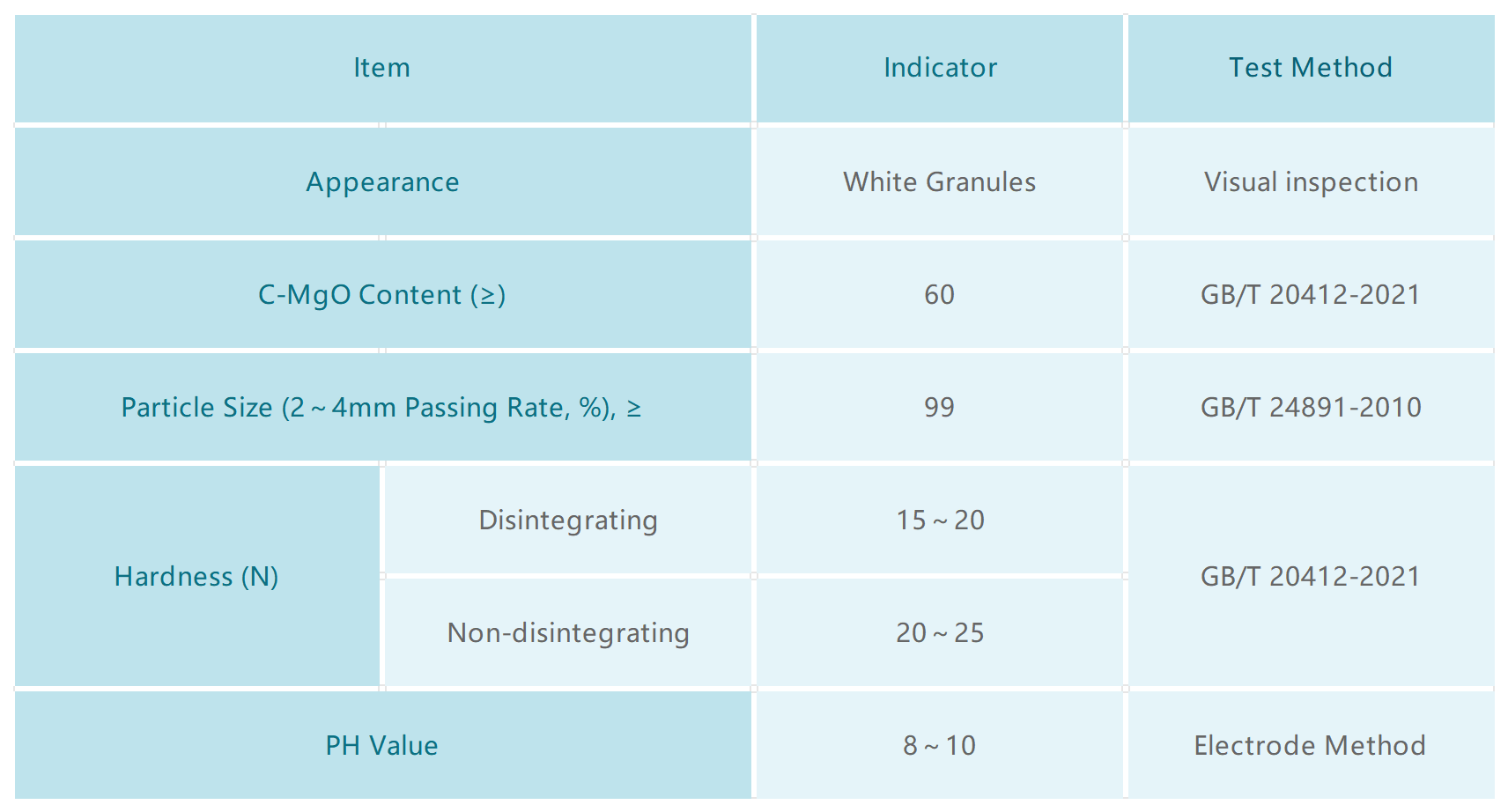This screenshot has width=1508, height=812.
Task: Select the Appearance row label
Action: point(382,182)
